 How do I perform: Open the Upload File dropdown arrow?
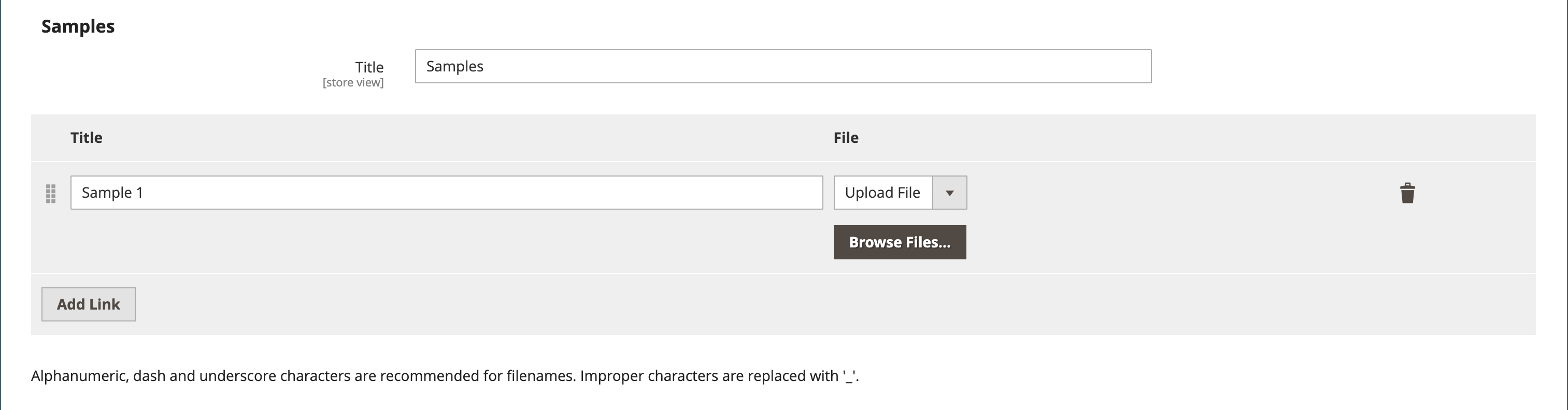(x=949, y=193)
